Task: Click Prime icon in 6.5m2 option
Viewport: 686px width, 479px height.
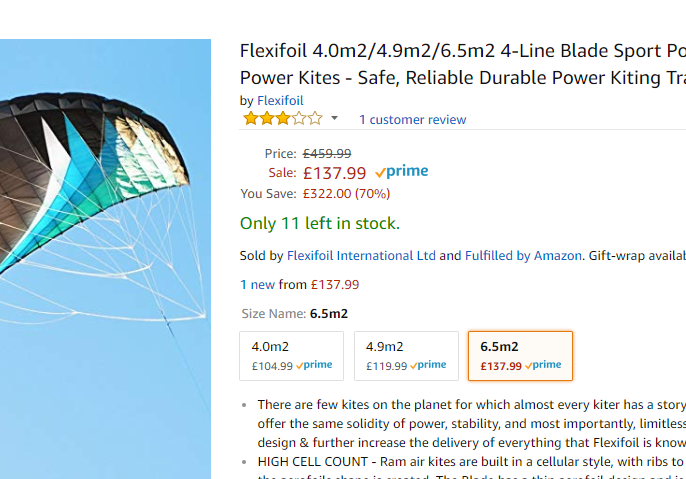Action: click(543, 366)
